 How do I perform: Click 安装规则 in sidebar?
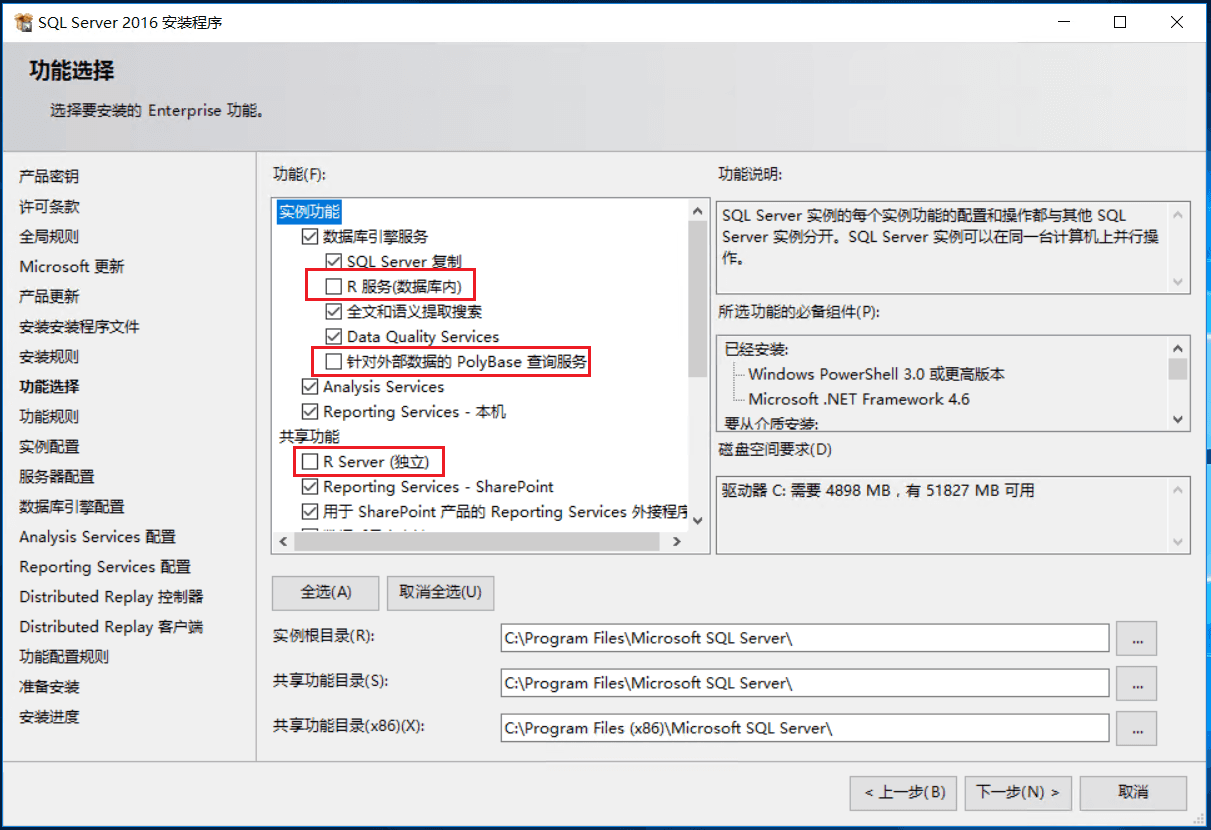point(49,357)
